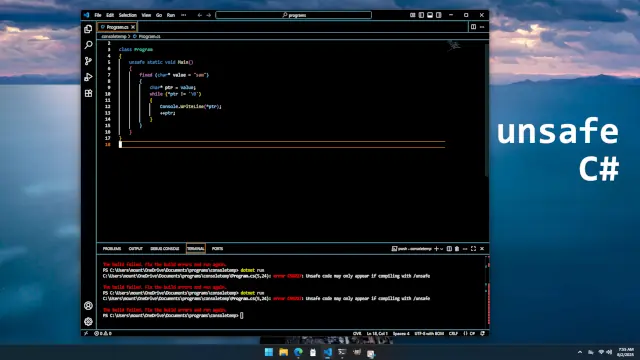Click the OVR overtype indicator
This screenshot has width=640, height=360.
click(357, 333)
